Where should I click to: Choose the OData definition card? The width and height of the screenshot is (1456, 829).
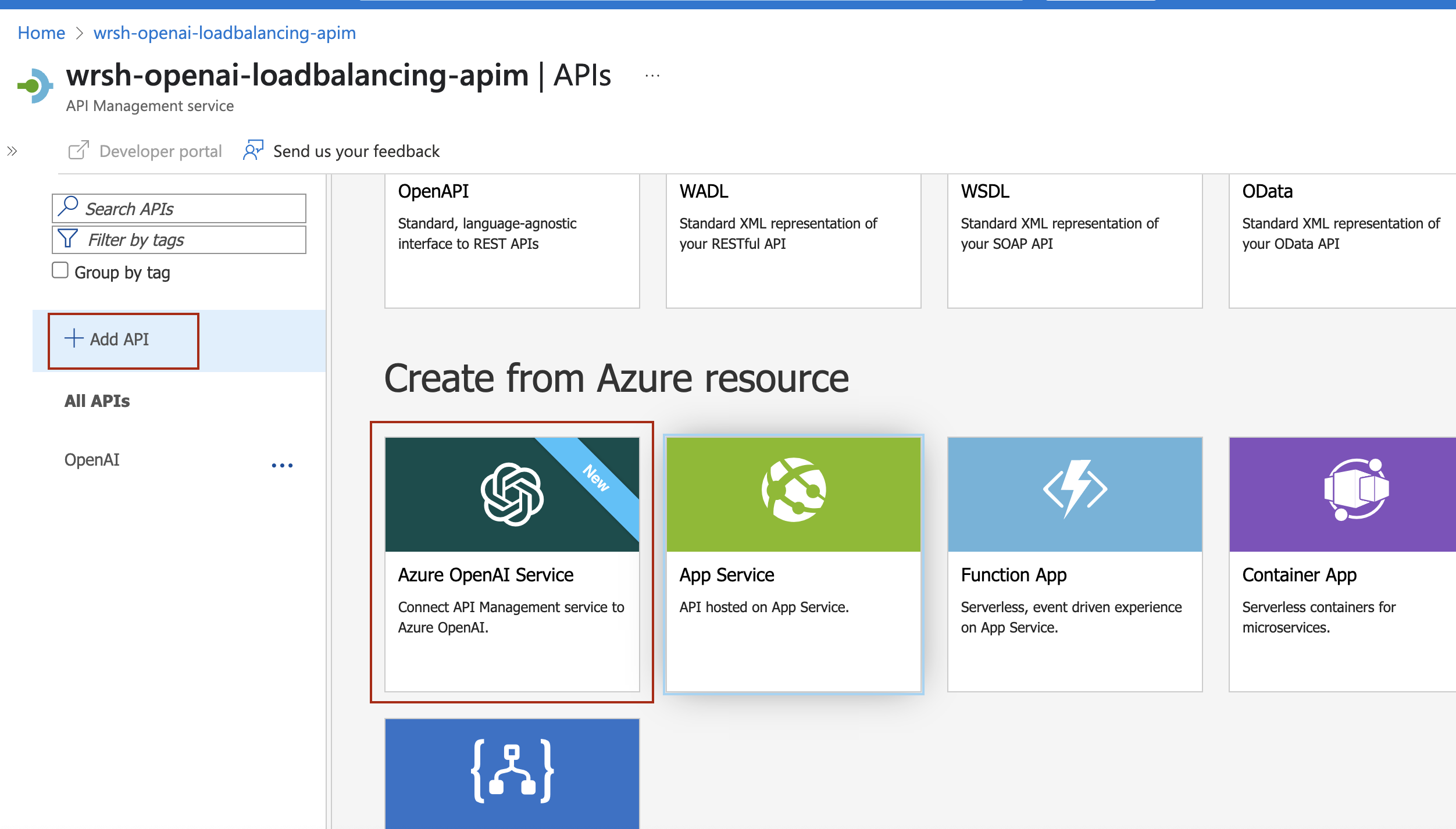pyautogui.click(x=1343, y=241)
